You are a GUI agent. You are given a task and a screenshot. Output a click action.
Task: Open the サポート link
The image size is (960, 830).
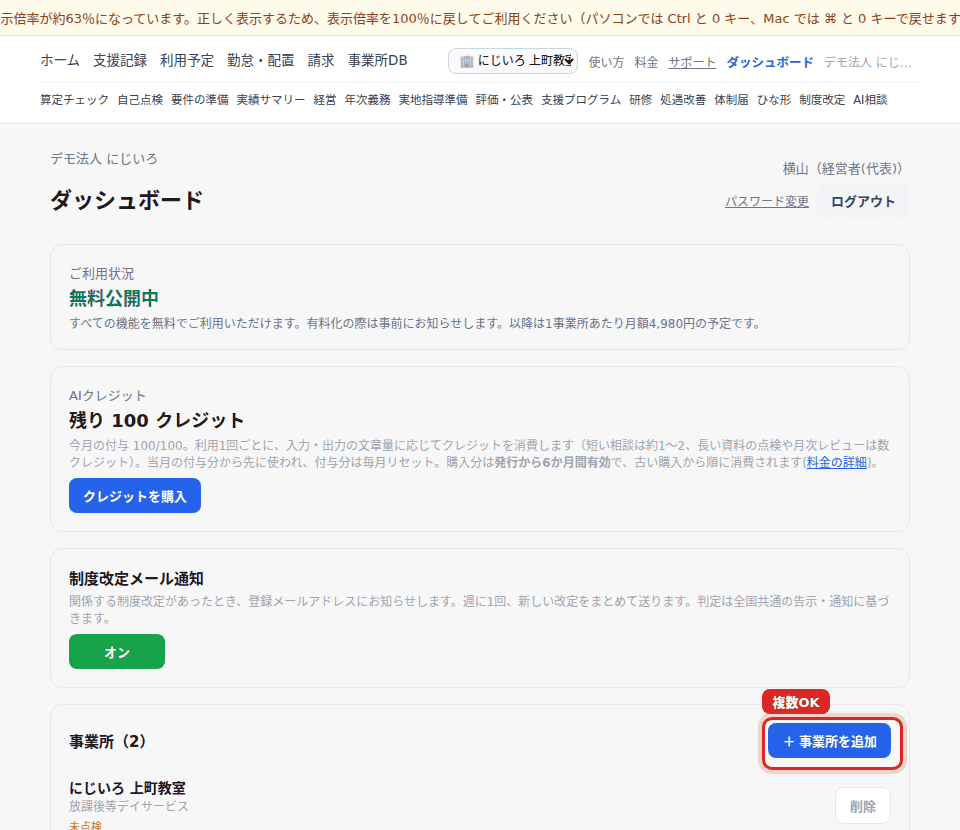pyautogui.click(x=692, y=62)
